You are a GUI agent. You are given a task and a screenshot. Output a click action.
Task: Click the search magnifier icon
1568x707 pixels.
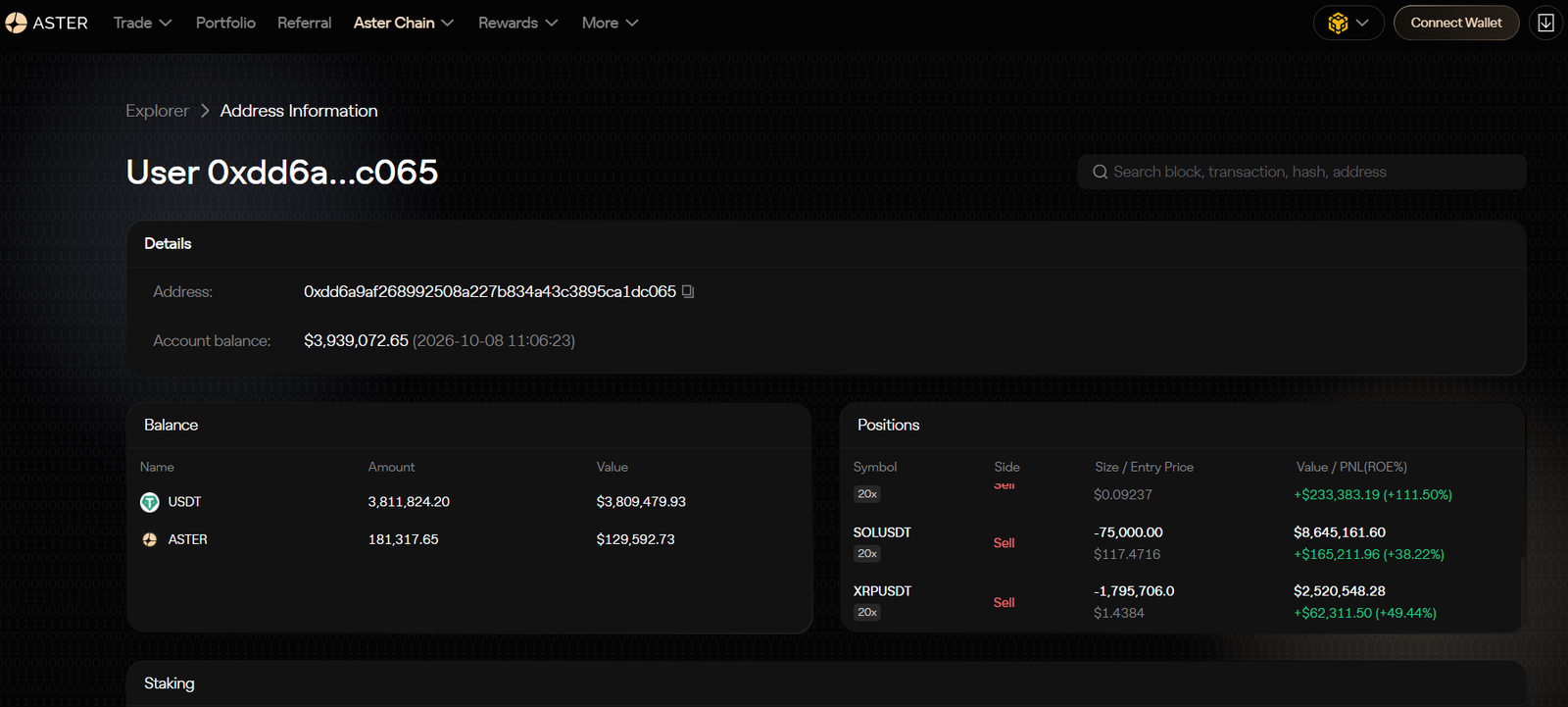pos(1101,172)
